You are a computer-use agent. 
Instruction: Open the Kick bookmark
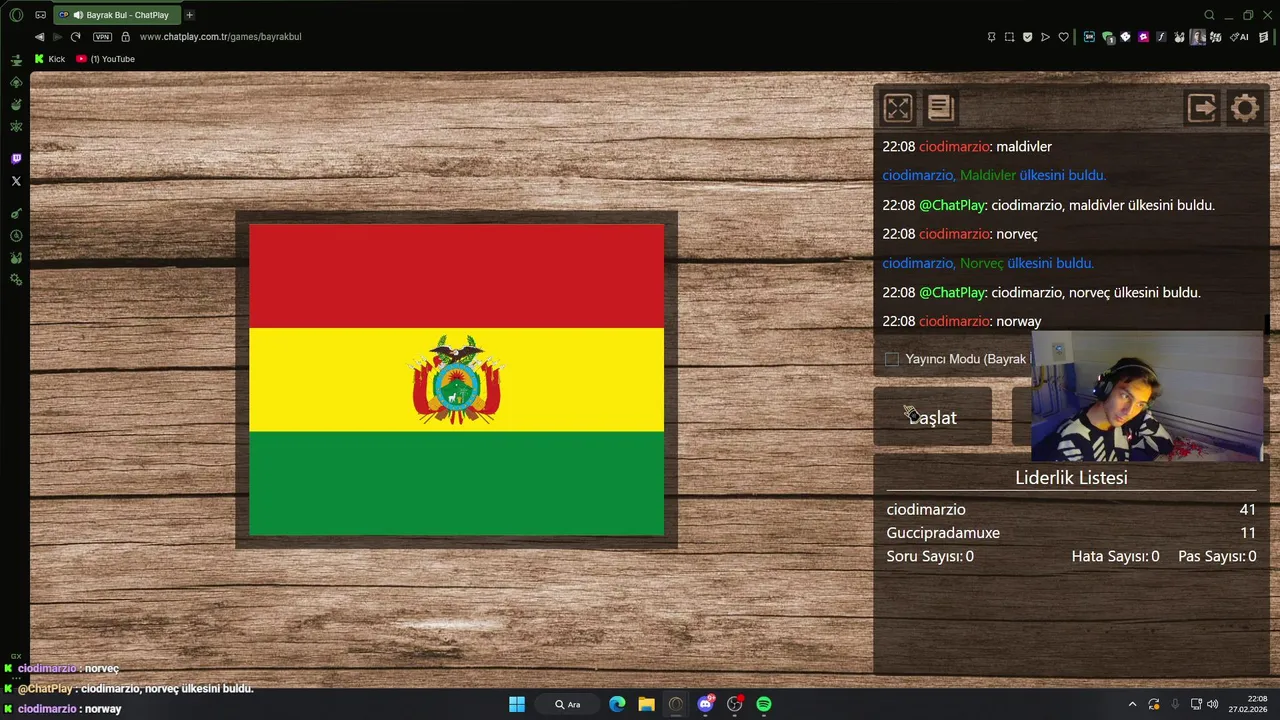click(49, 59)
